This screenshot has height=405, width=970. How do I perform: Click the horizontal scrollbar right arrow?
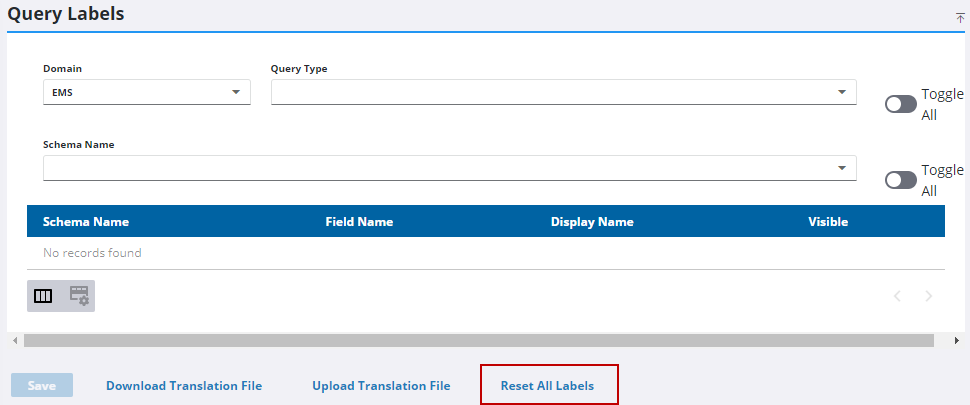tap(957, 341)
